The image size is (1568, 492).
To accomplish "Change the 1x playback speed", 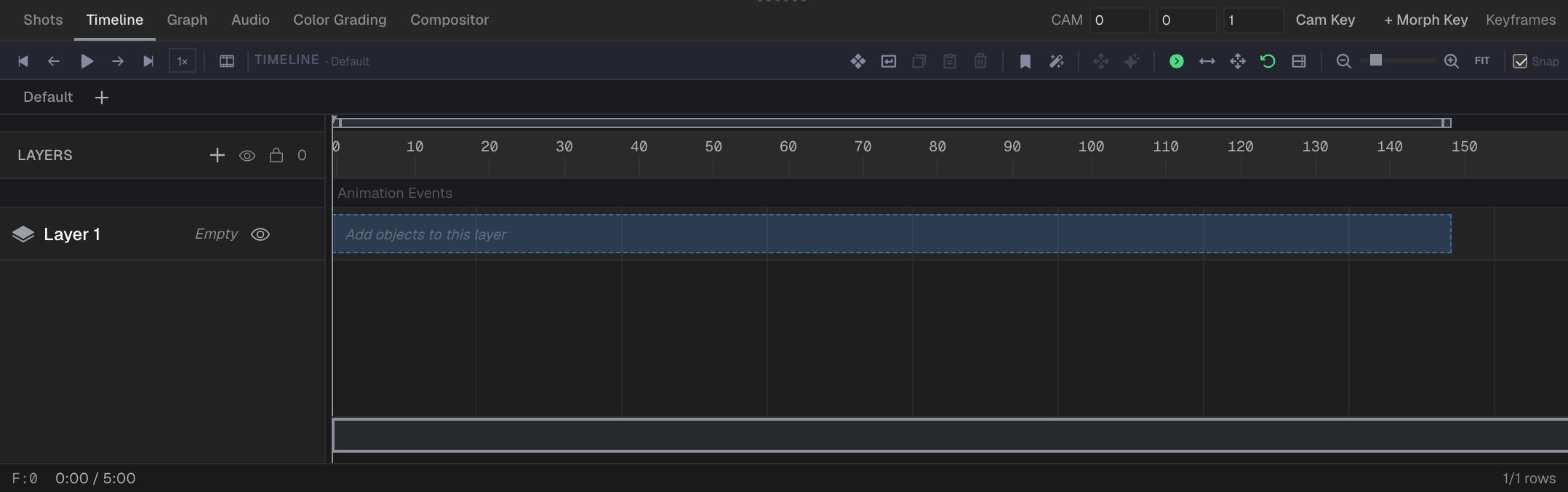I will [x=183, y=61].
